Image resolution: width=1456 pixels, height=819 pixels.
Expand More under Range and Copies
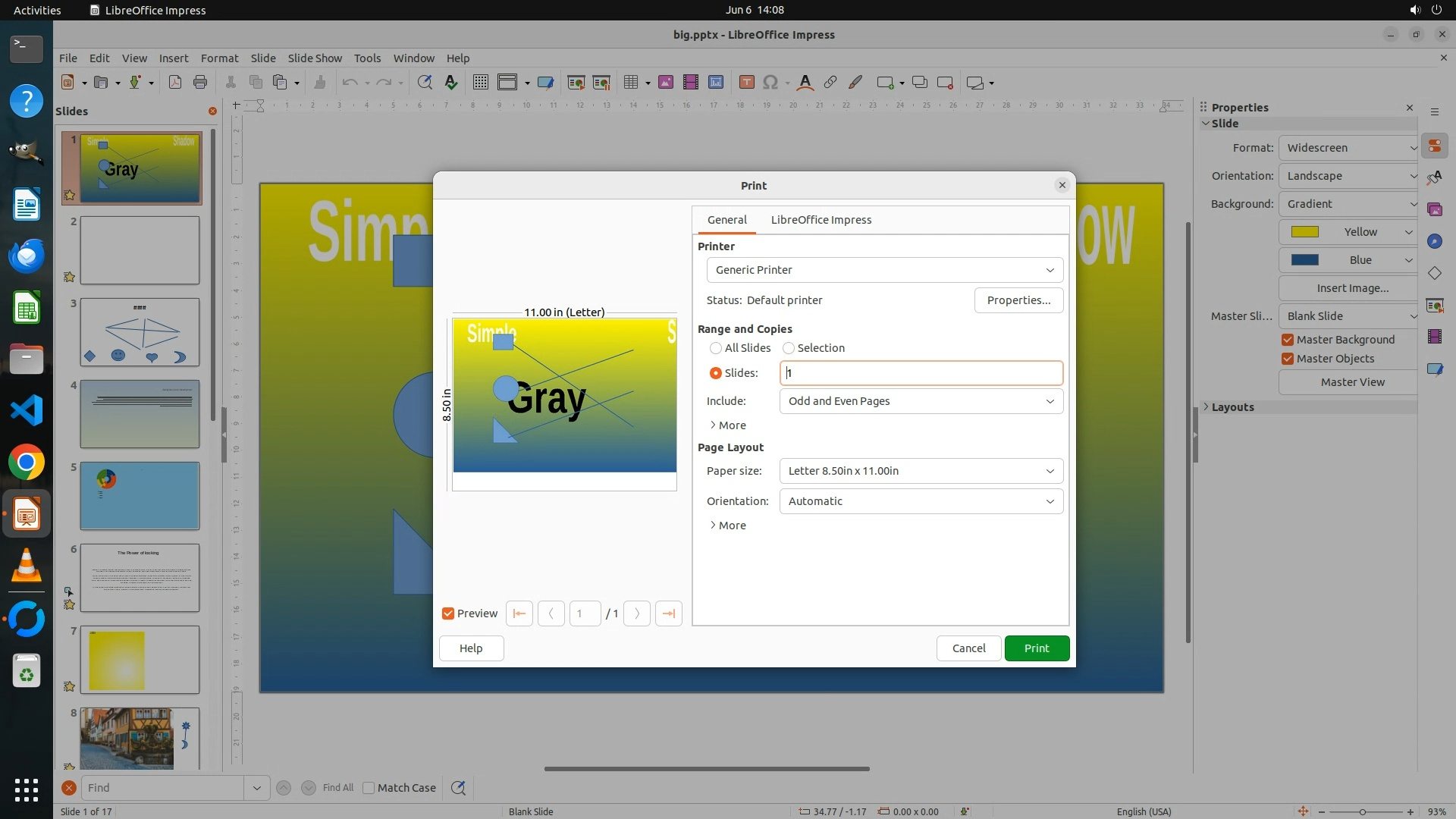727,425
